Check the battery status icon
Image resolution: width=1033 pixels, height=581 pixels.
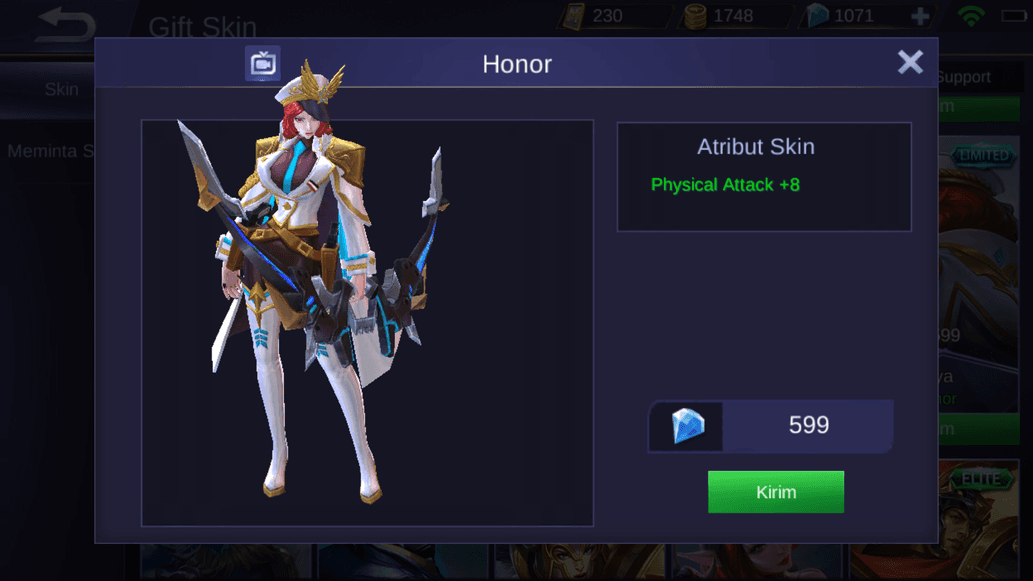tap(1014, 16)
